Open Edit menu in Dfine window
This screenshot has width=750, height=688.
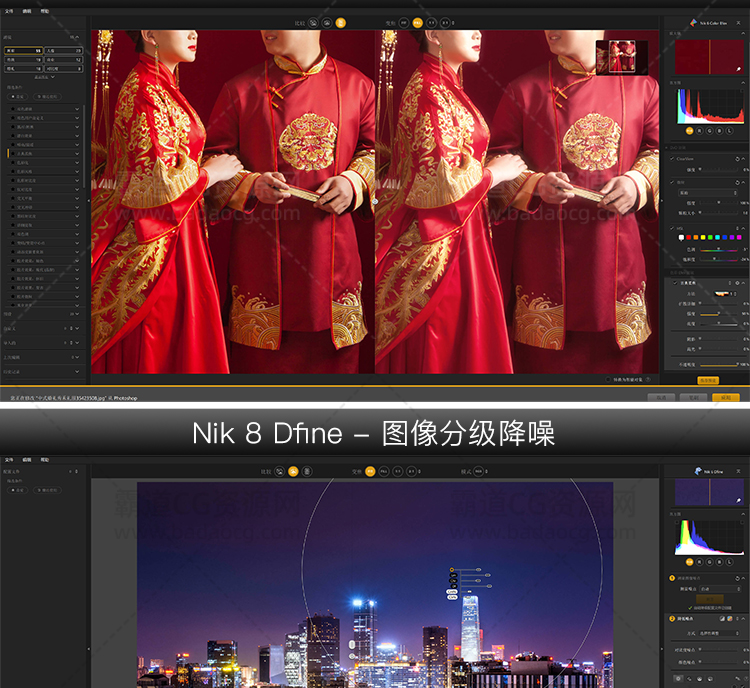point(27,460)
